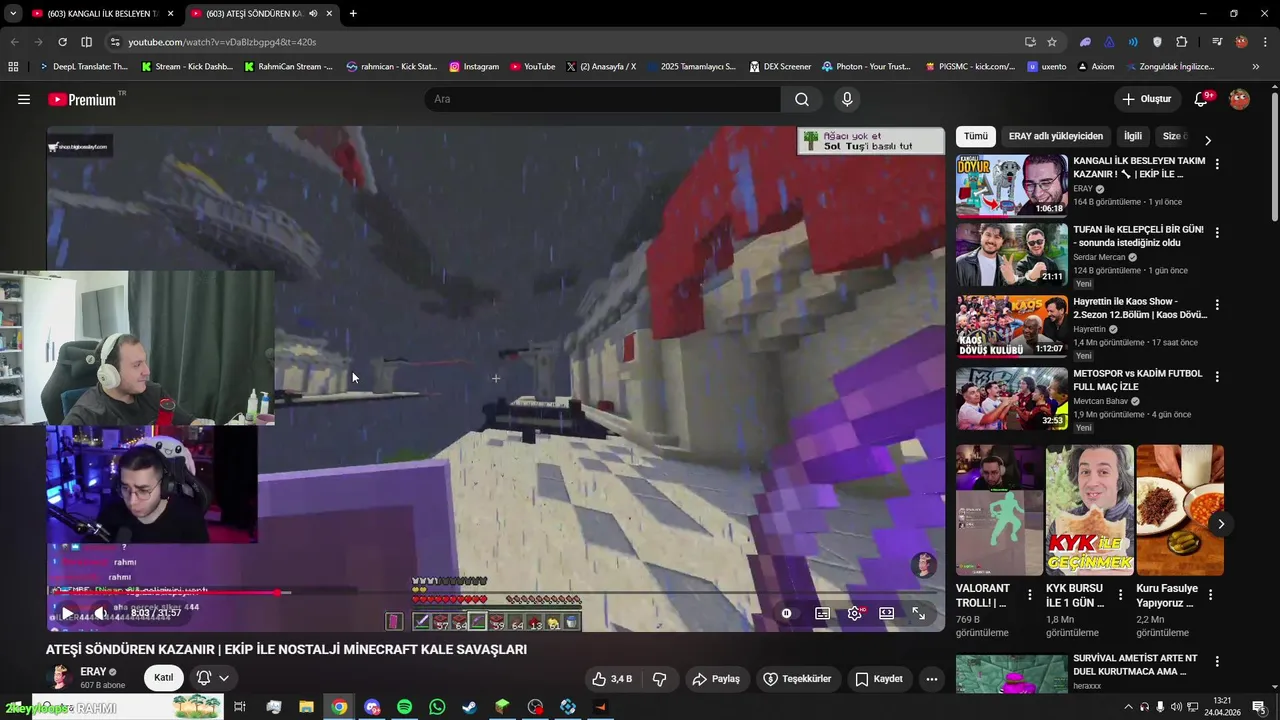Open options for KANGALI İLK BESLEYEN video

tap(1217, 164)
